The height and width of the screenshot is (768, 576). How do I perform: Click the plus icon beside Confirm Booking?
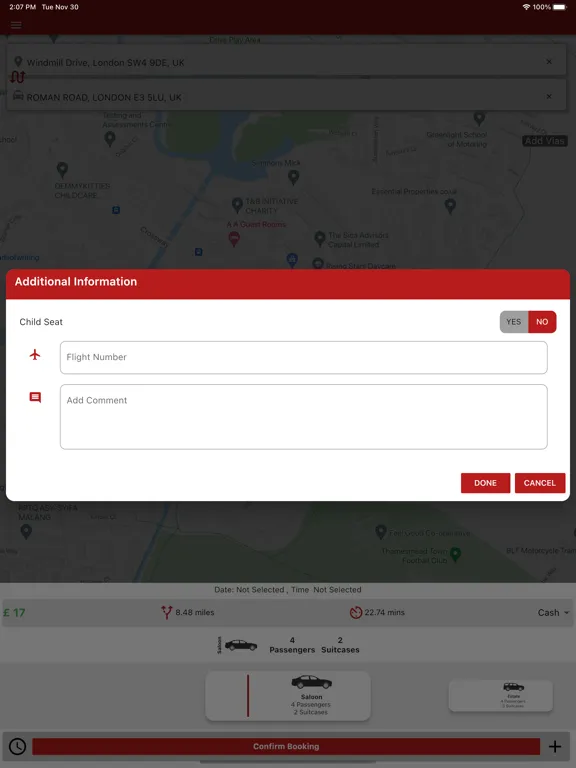click(555, 746)
